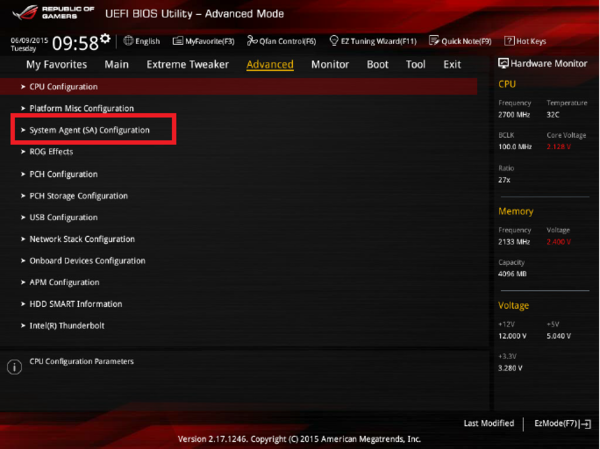Click the Qfan Control fan icon
The height and width of the screenshot is (449, 600).
pyautogui.click(x=252, y=40)
